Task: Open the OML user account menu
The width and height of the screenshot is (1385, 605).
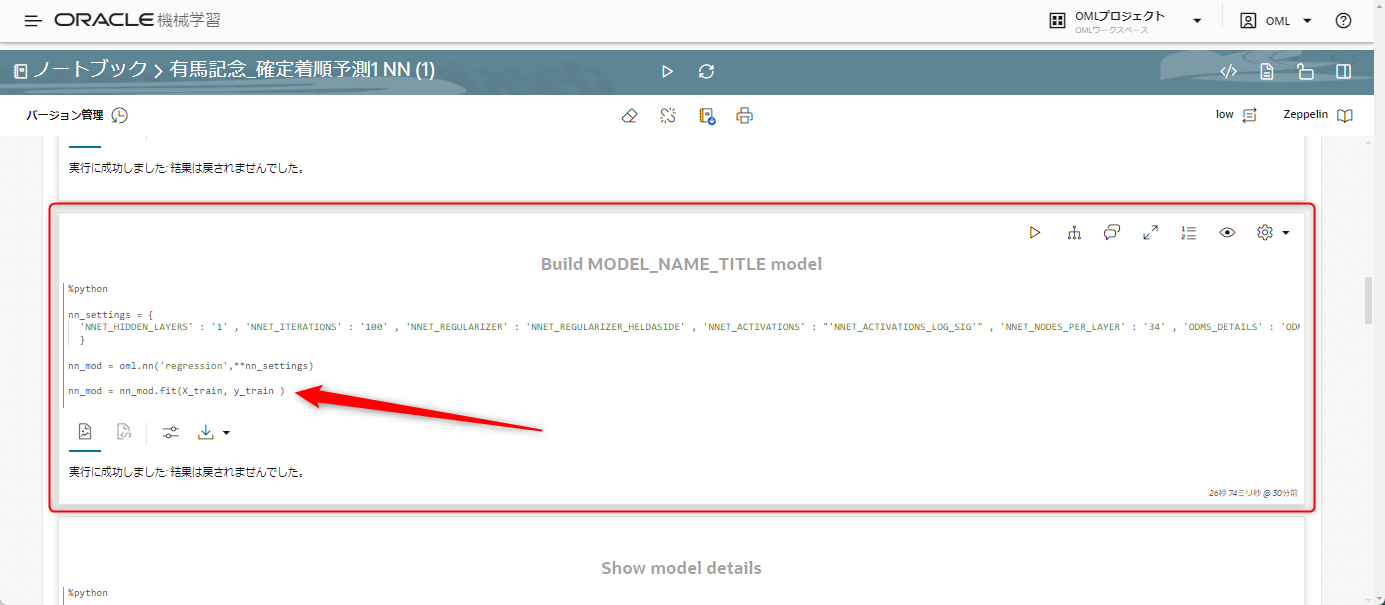Action: (x=1275, y=21)
